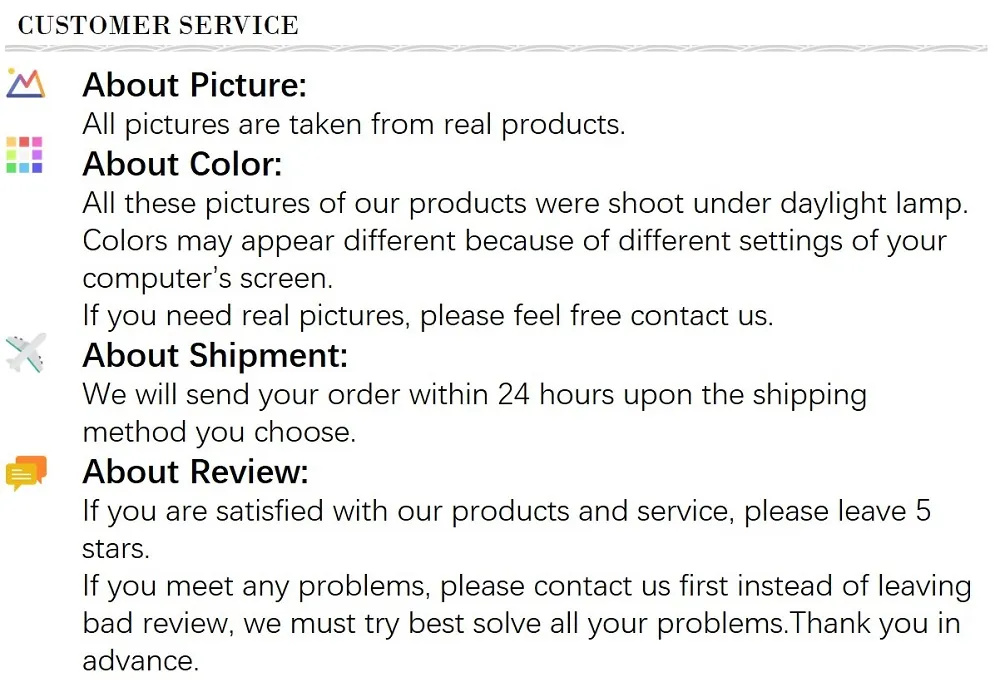Select the CUSTOMER SERVICE header title
Image resolution: width=1000 pixels, height=697 pixels.
pos(158,26)
